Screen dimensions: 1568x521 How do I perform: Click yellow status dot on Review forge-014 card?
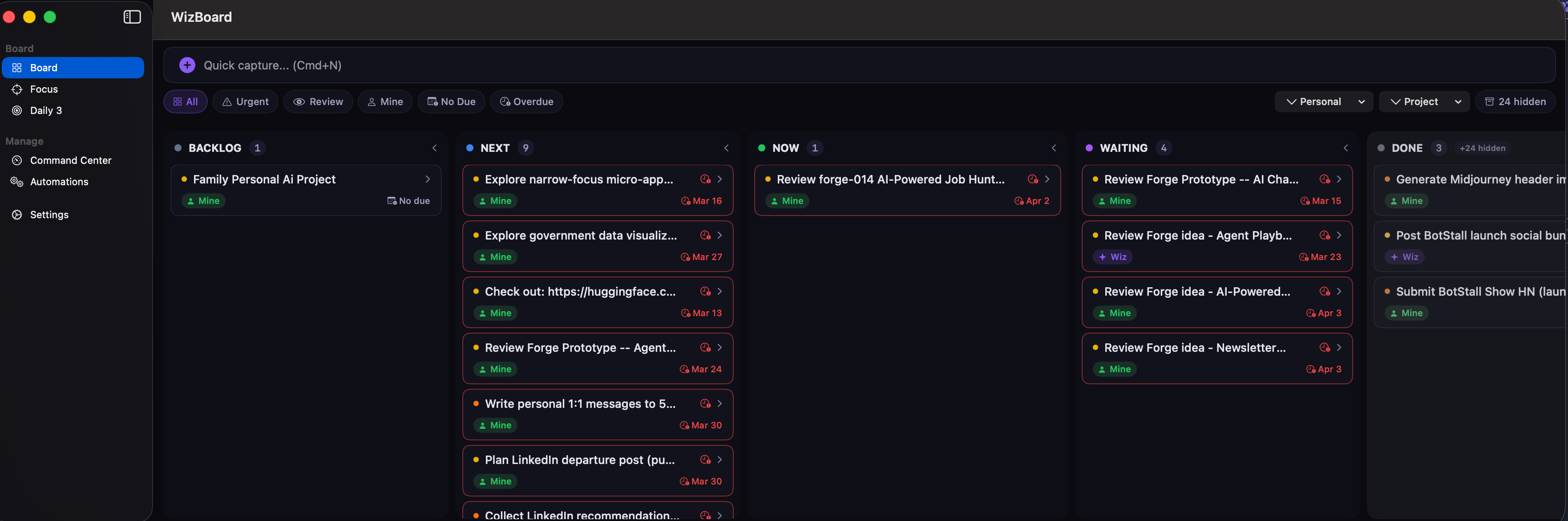(x=768, y=179)
